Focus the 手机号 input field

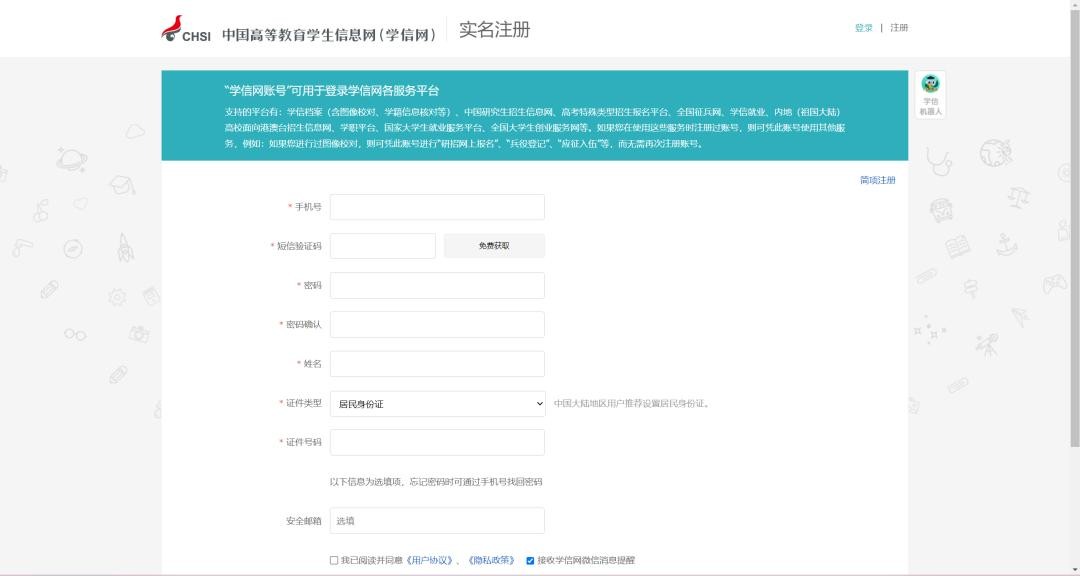pos(437,207)
